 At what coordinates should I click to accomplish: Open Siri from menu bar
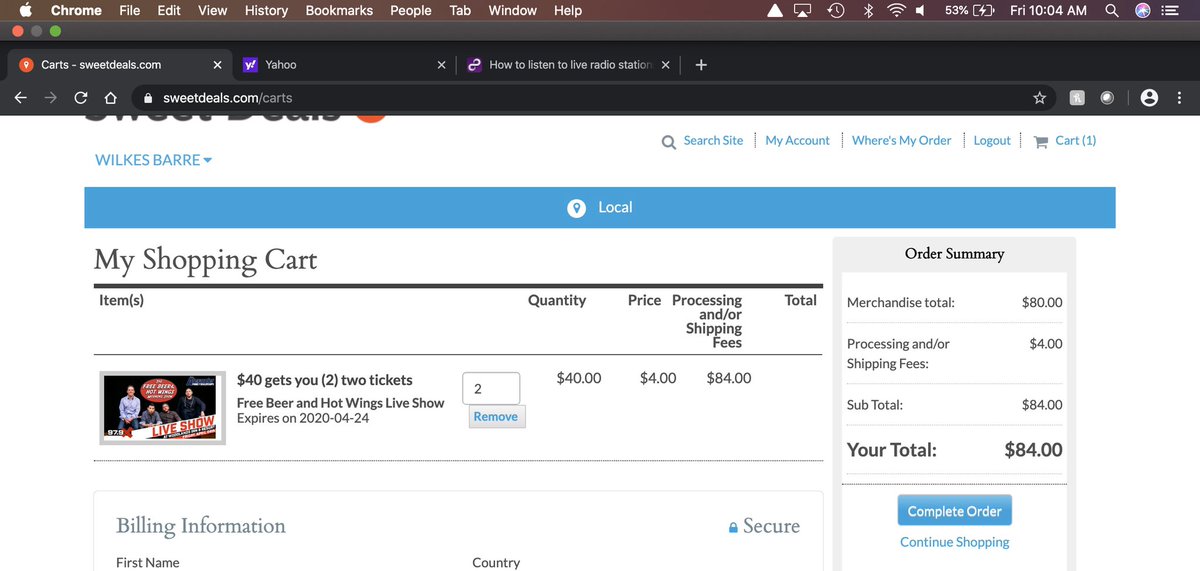(1143, 10)
